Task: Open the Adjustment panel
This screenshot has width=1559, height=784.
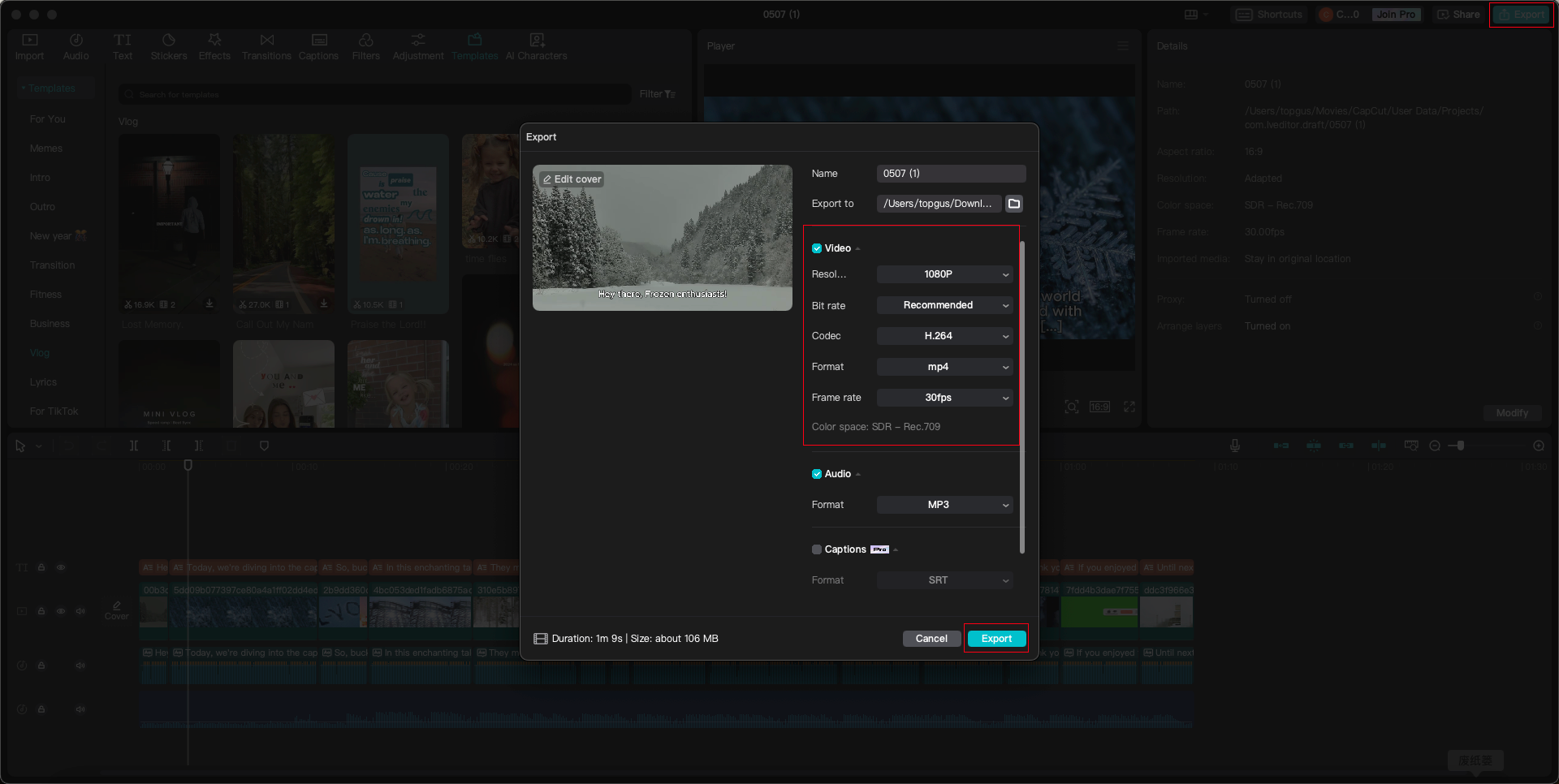Action: pos(418,45)
